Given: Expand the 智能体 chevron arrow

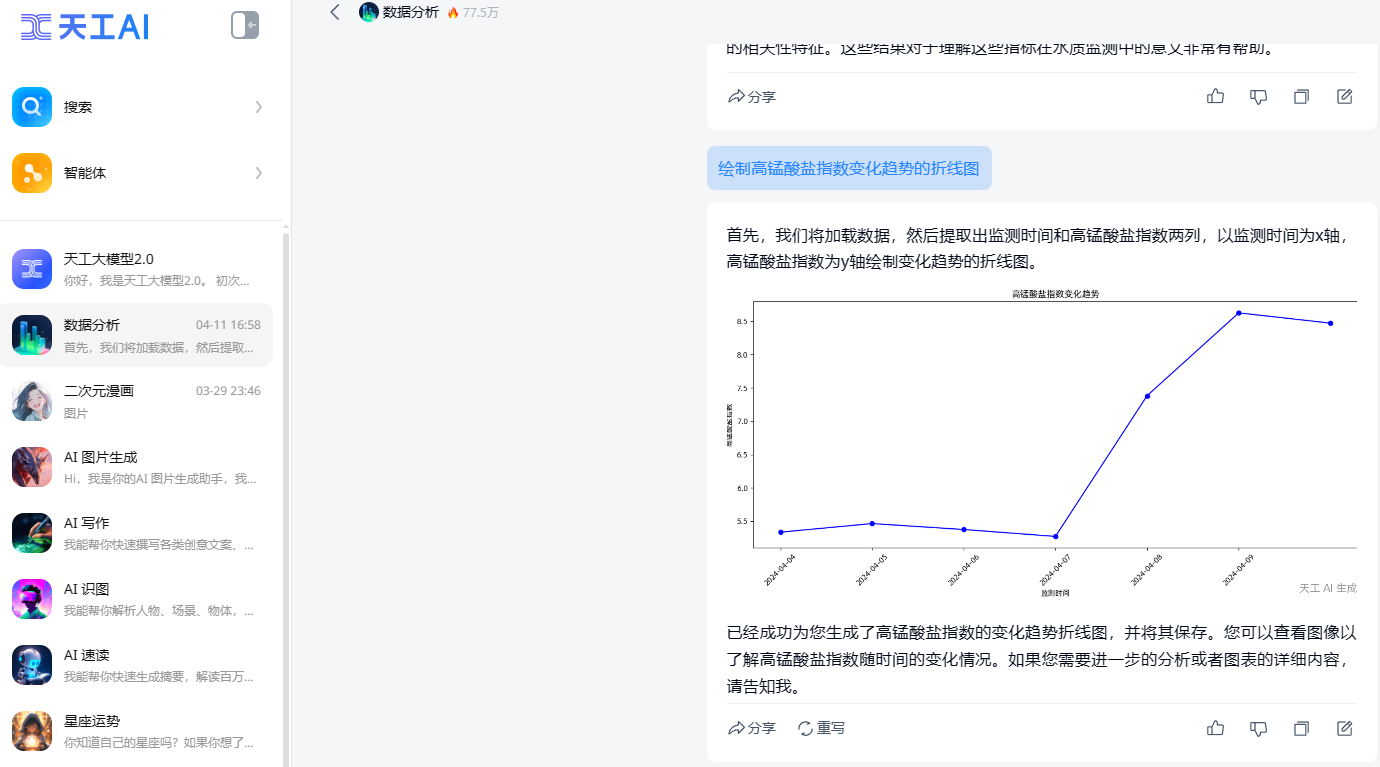Looking at the screenshot, I should [259, 173].
